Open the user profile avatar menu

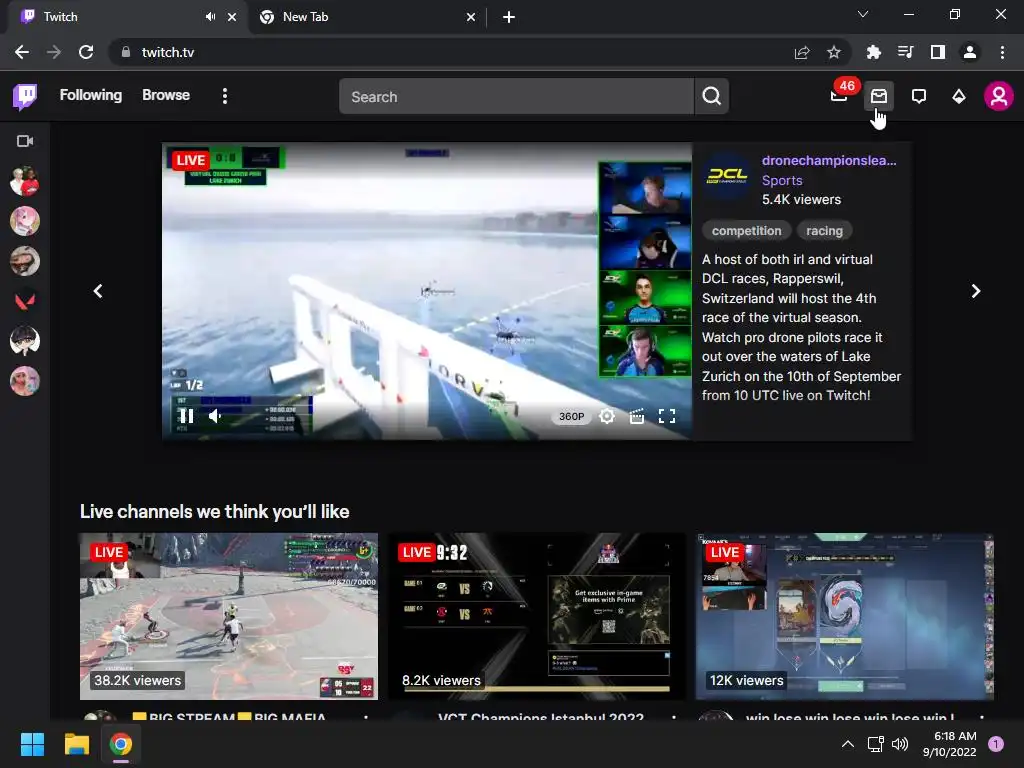(999, 97)
